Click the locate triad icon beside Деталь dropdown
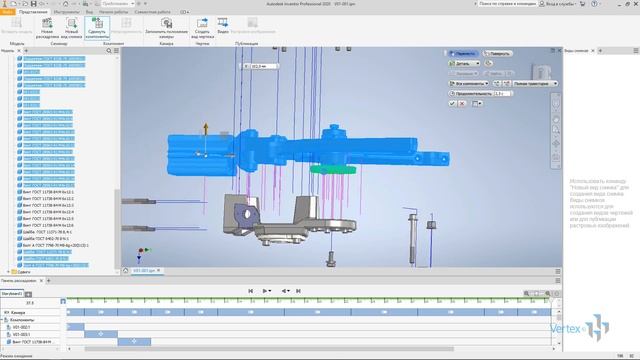Image resolution: width=640 pixels, height=360 pixels. [x=489, y=63]
